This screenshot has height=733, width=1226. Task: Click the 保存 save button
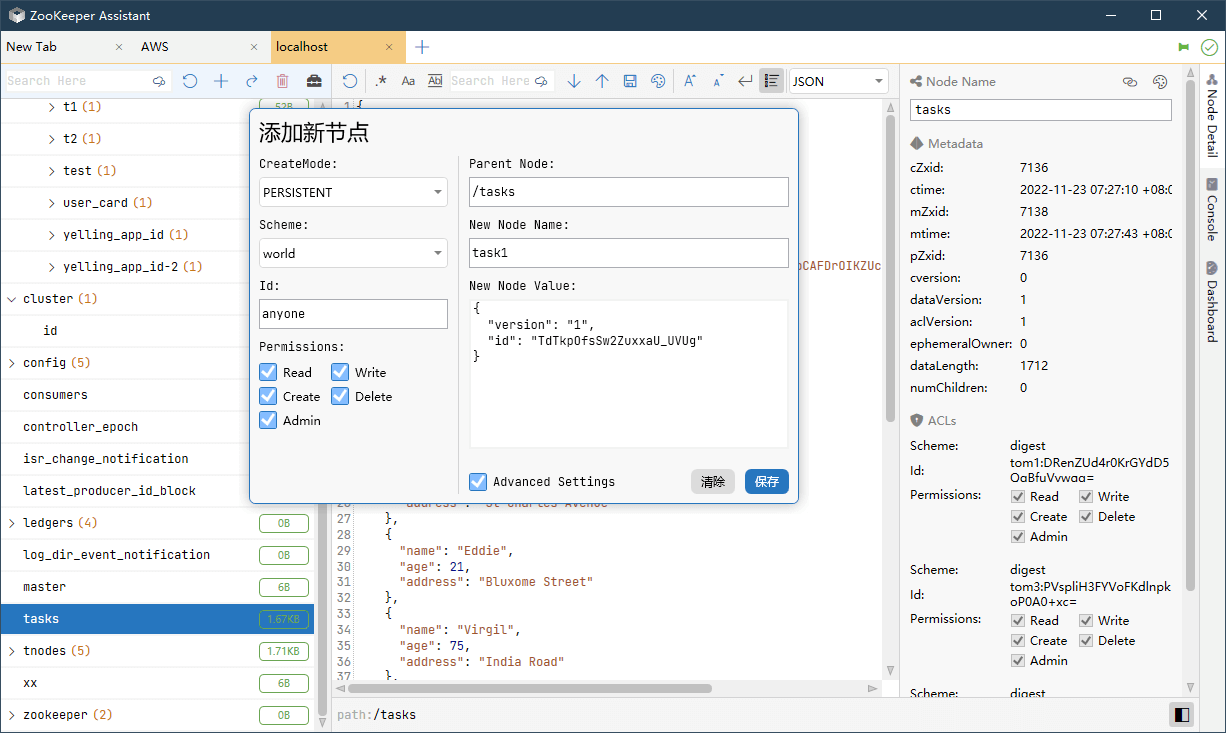point(767,482)
